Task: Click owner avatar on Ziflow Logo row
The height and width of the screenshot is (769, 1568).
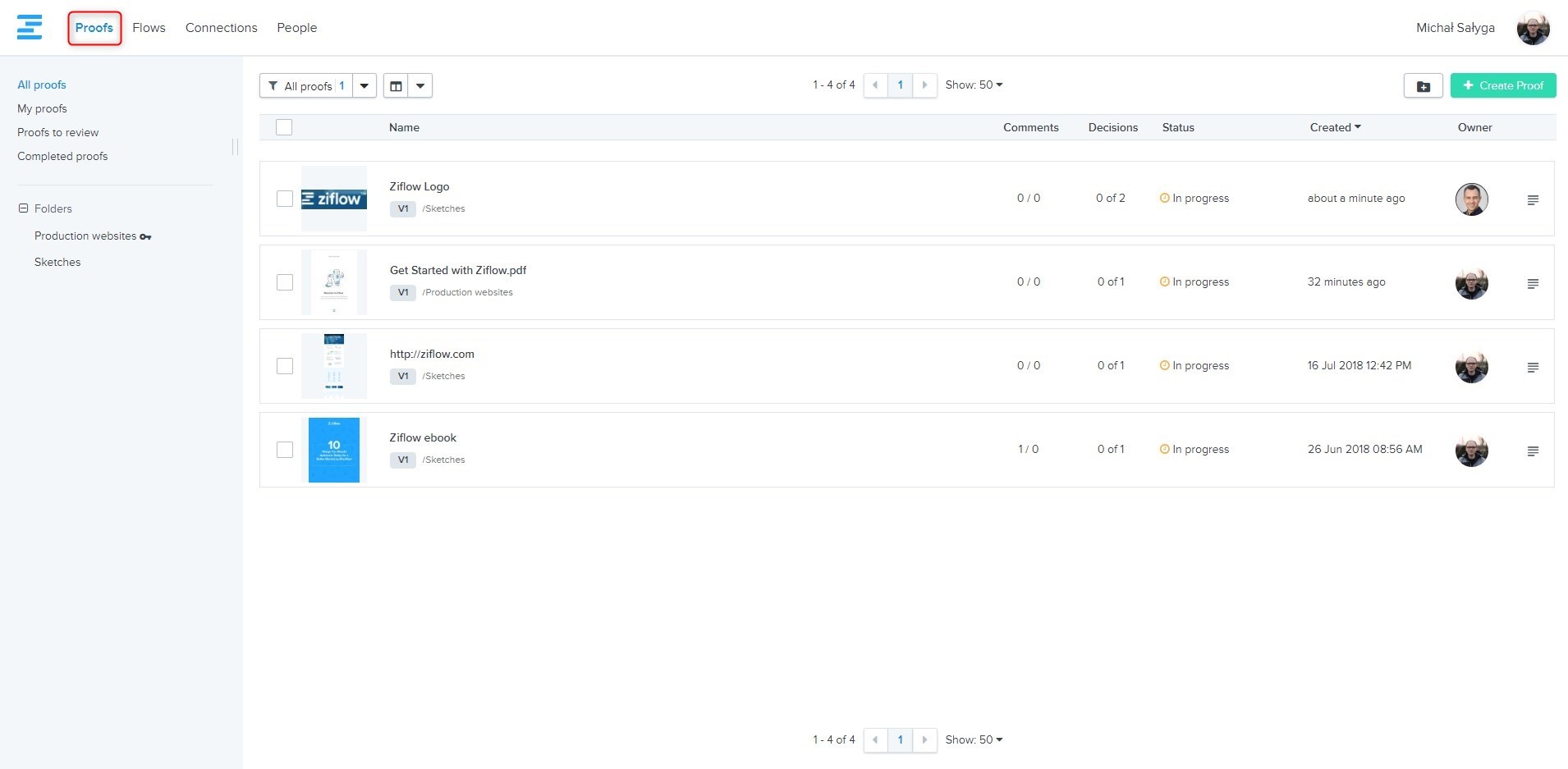Action: [1471, 199]
